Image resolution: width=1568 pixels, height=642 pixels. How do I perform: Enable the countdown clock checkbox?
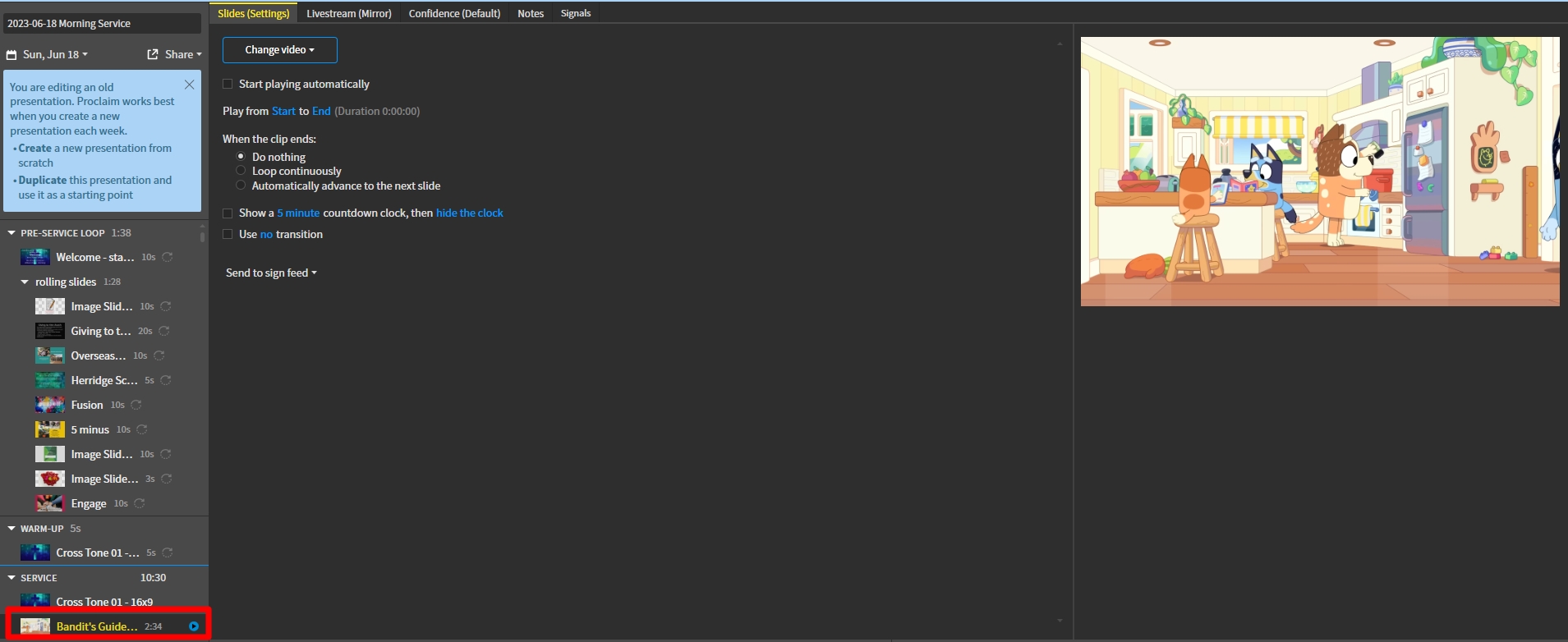pyautogui.click(x=228, y=213)
